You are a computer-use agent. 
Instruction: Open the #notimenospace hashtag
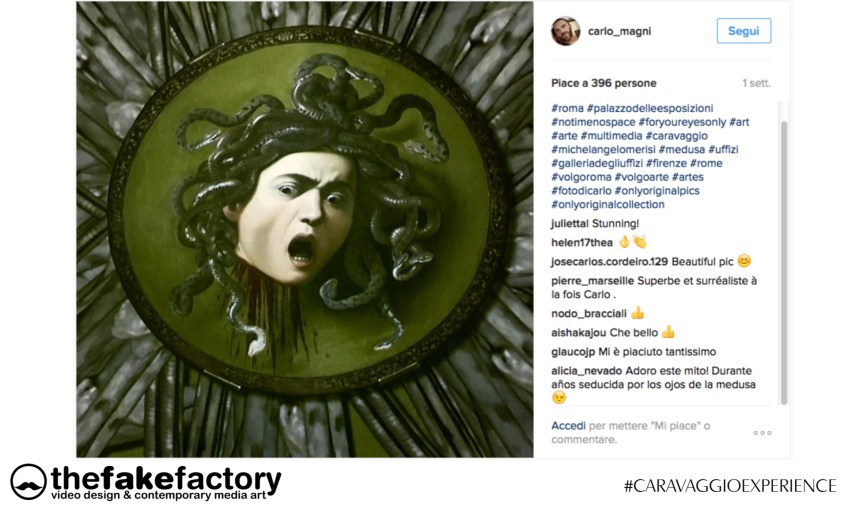coord(593,122)
